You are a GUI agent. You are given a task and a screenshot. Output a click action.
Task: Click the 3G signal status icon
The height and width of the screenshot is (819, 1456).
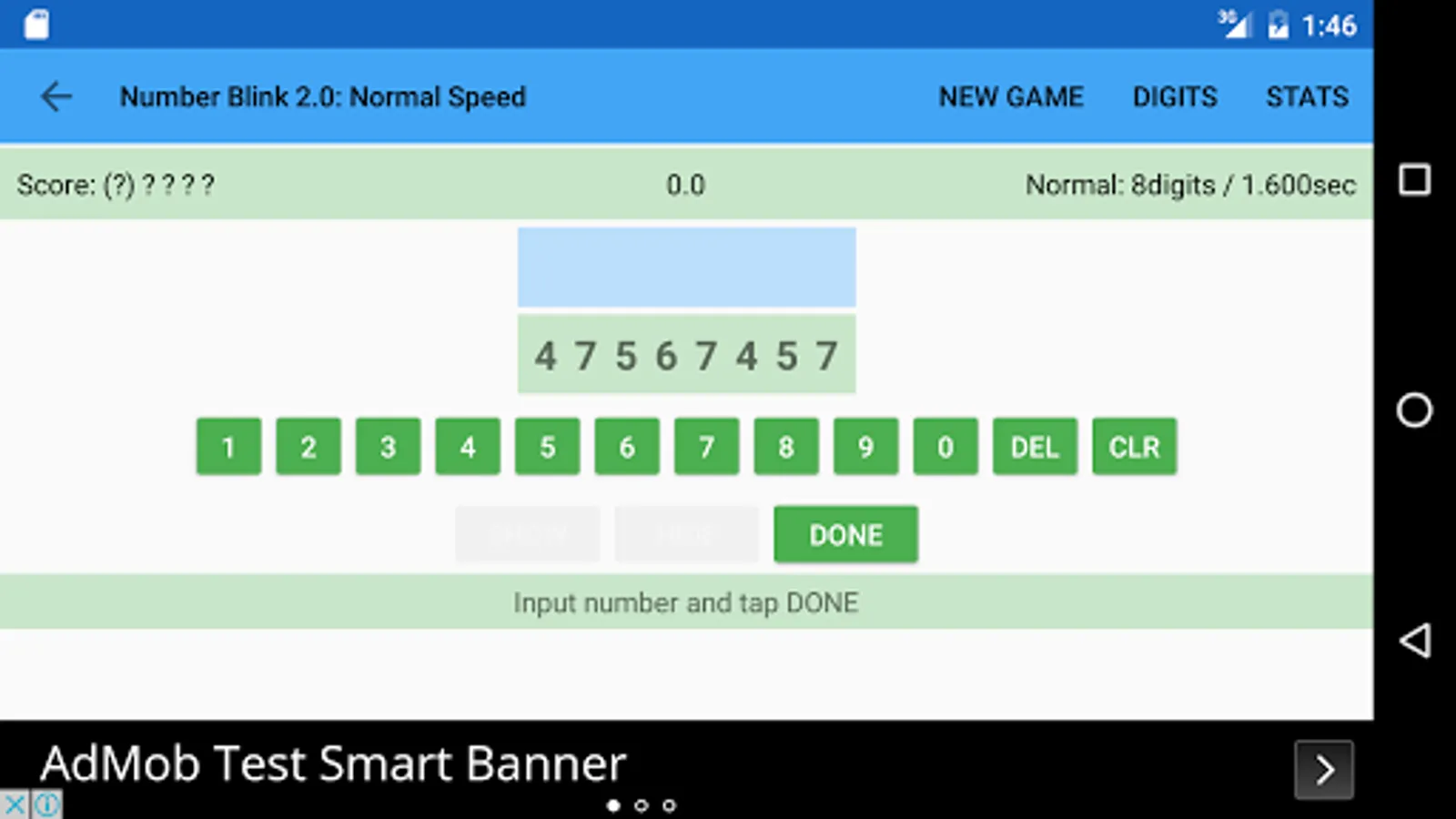pos(1235,24)
